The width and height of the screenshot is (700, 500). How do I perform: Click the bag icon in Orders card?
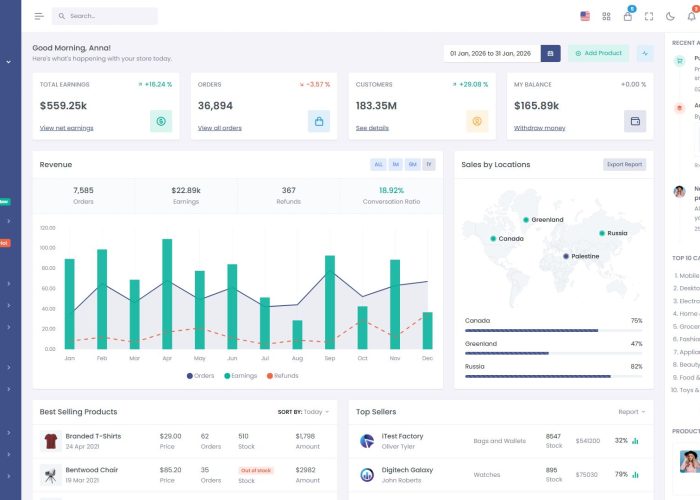pyautogui.click(x=319, y=121)
